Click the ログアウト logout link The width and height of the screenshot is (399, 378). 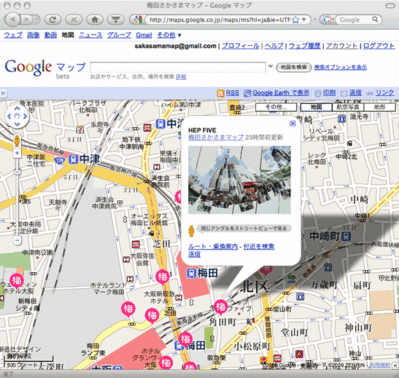pyautogui.click(x=379, y=46)
